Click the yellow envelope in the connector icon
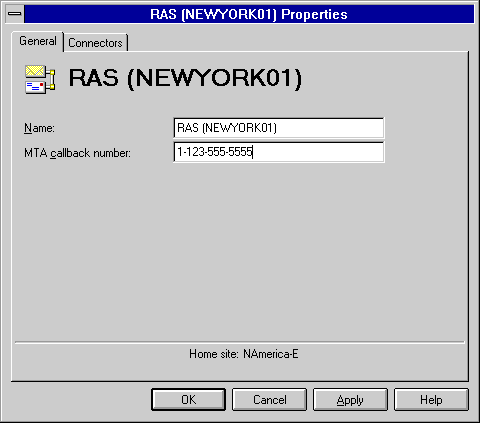The width and height of the screenshot is (480, 423). pos(35,71)
